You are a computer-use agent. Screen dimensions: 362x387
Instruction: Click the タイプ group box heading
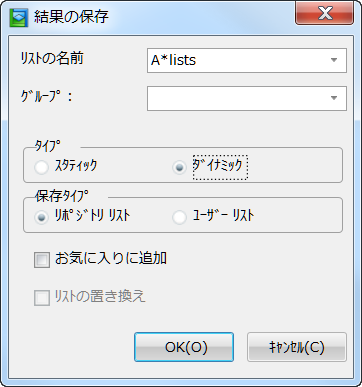tap(48, 146)
